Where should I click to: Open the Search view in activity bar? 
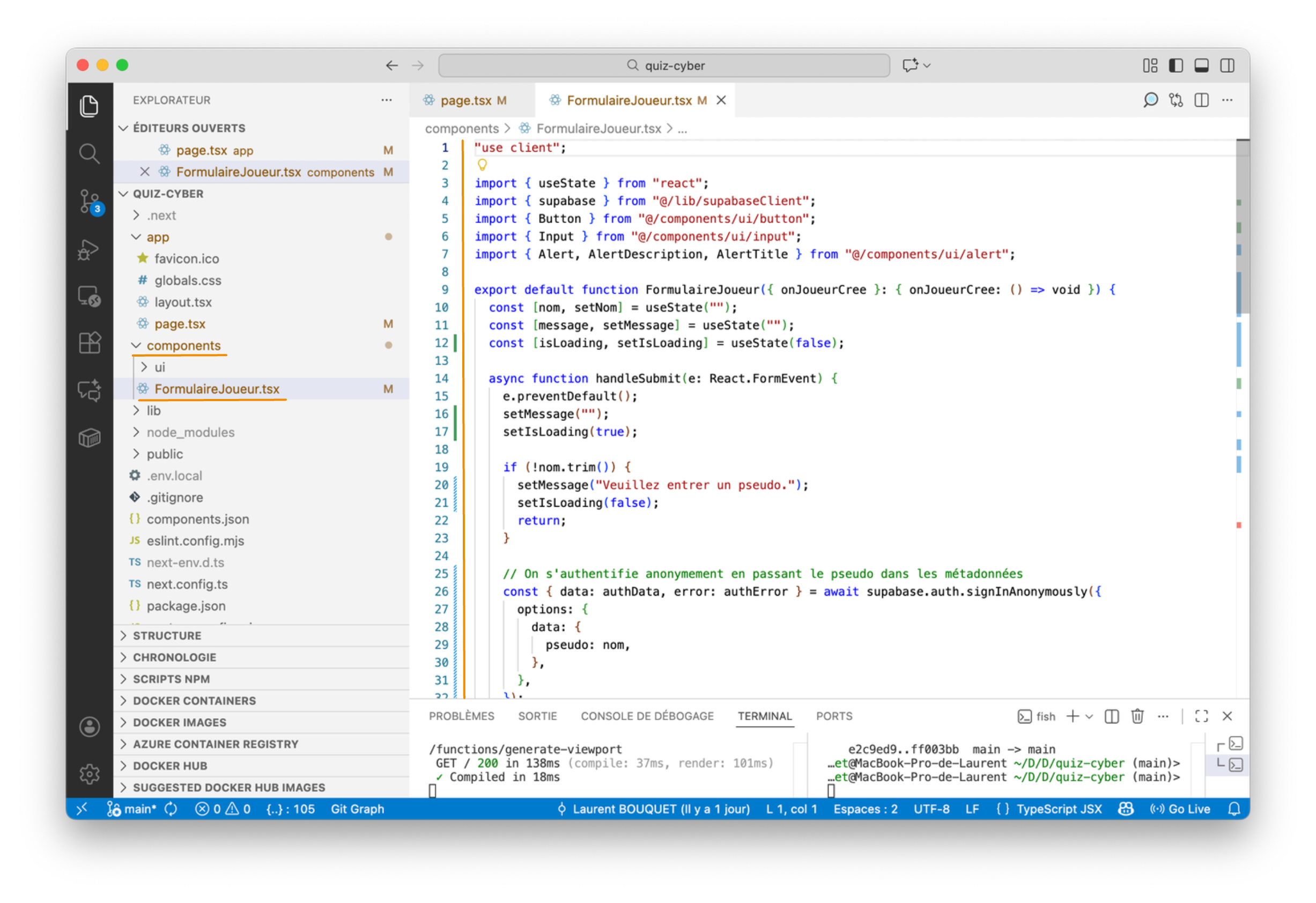click(89, 153)
